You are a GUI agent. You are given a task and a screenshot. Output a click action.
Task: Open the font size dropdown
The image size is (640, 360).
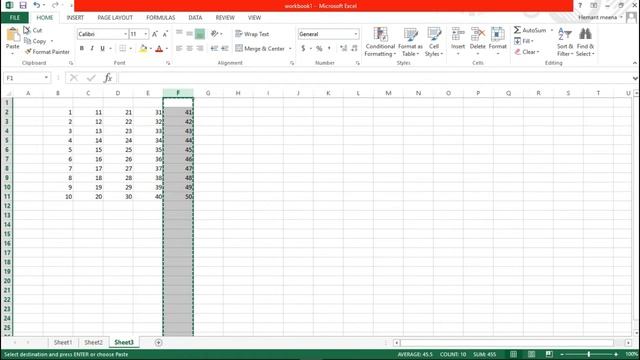pyautogui.click(x=146, y=34)
